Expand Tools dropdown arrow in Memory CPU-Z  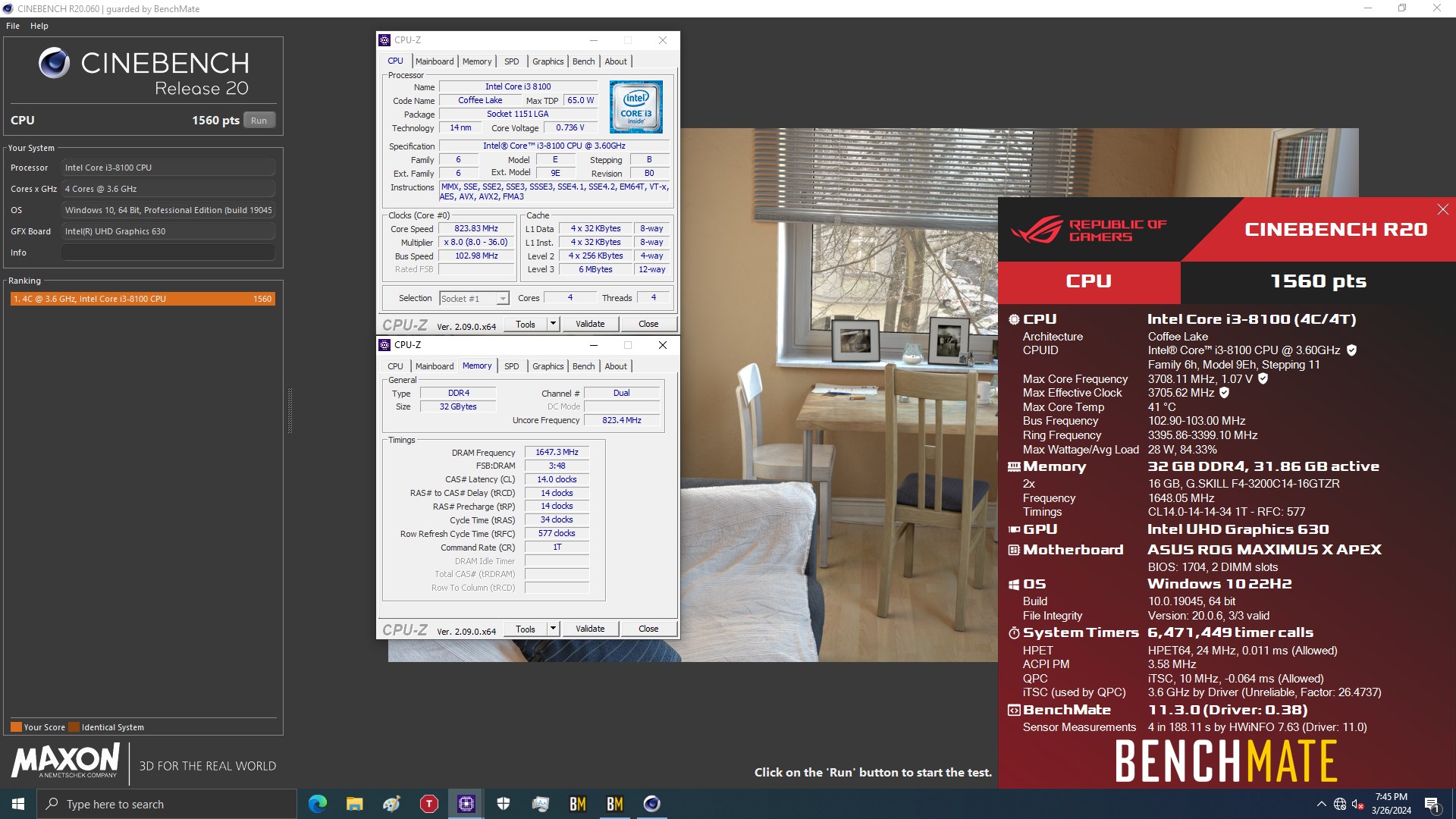(553, 629)
